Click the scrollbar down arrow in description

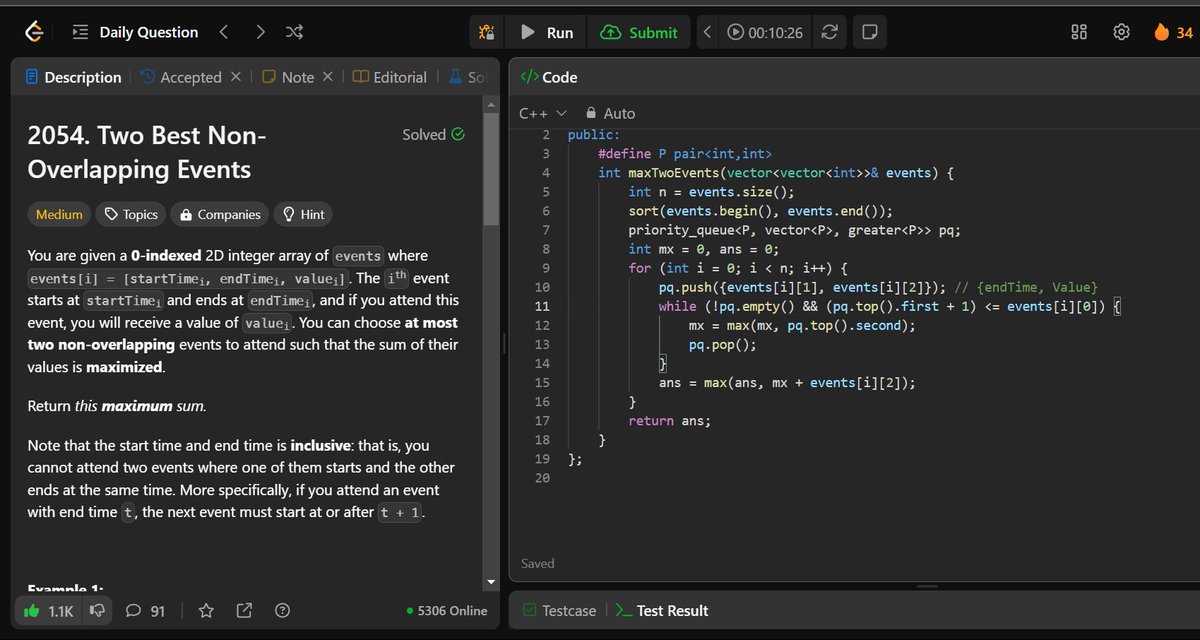click(x=490, y=582)
